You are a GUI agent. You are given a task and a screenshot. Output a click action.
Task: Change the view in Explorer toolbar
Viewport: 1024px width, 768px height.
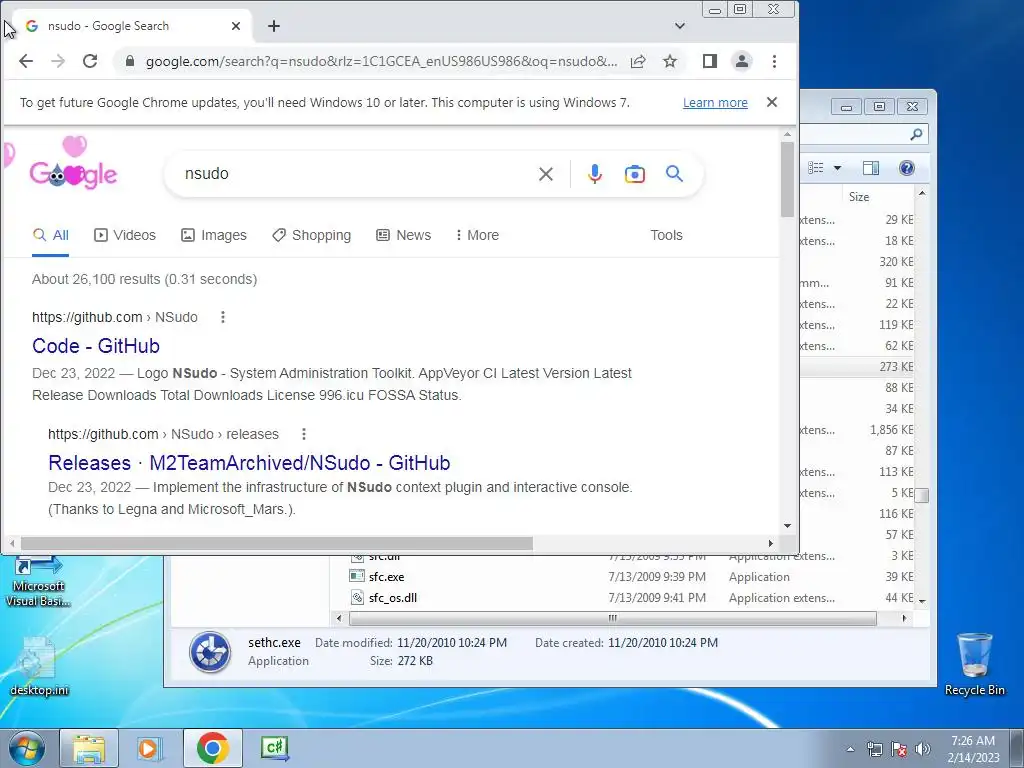click(x=816, y=168)
